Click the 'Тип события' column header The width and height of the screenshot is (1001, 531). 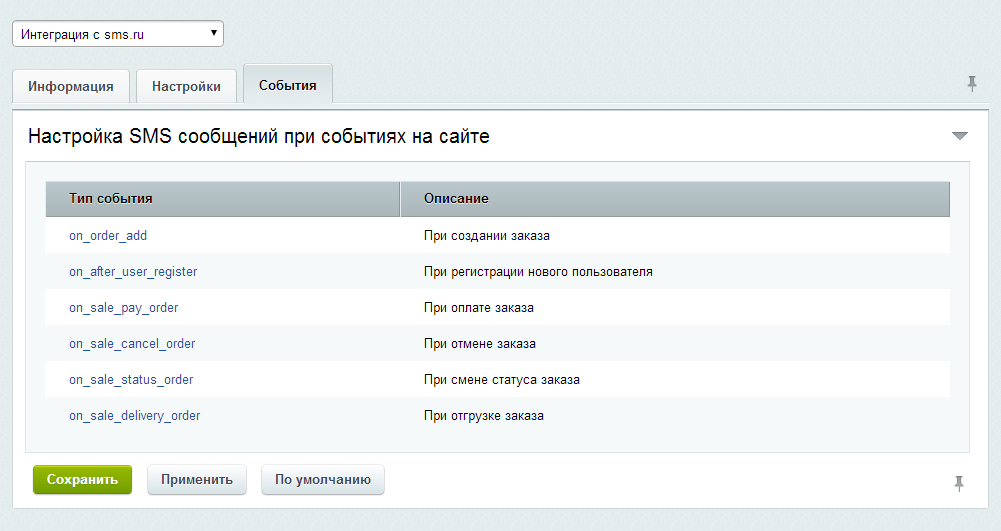click(x=110, y=199)
